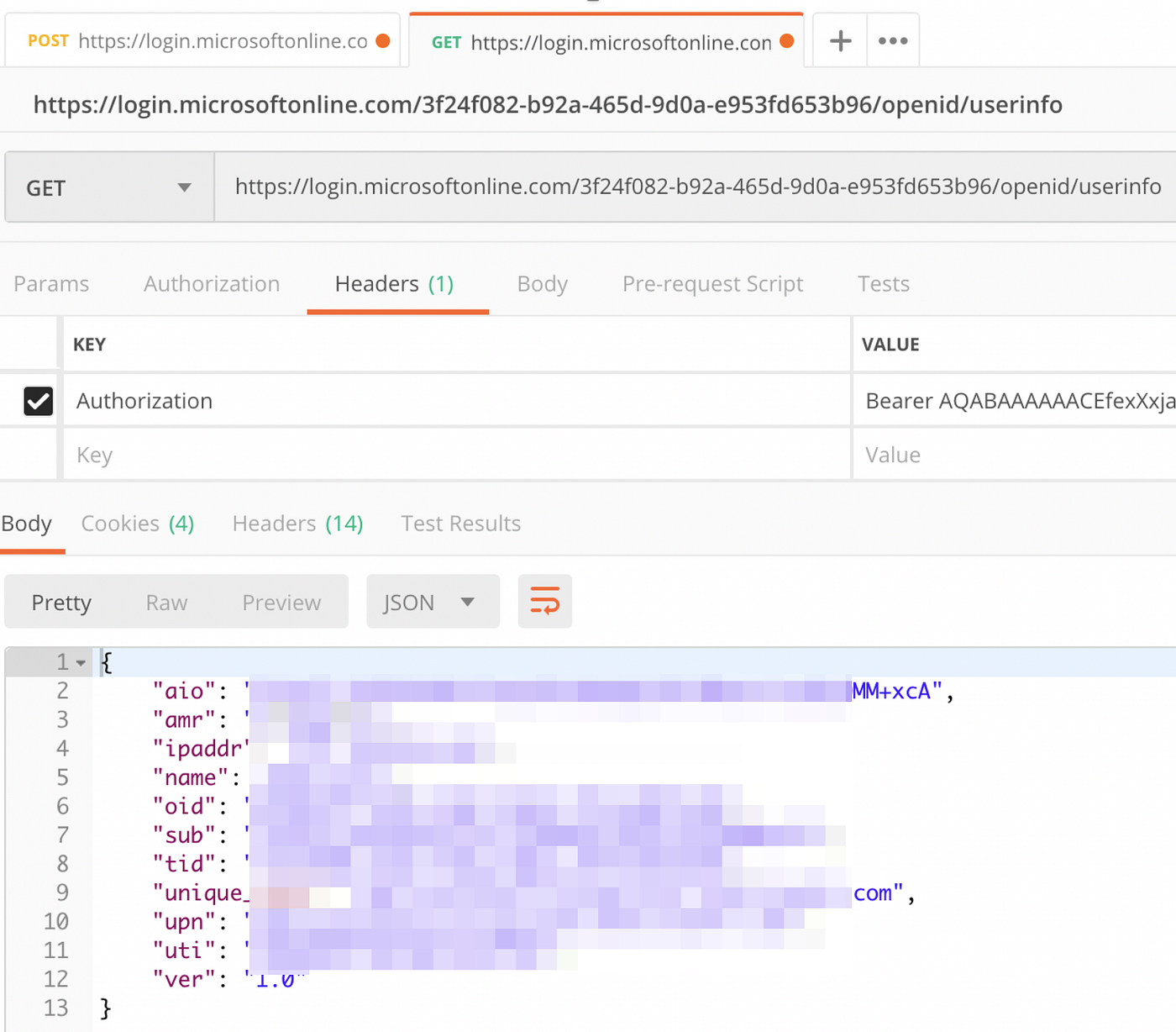Click the VALUE column header
1176x1032 pixels.
(890, 345)
